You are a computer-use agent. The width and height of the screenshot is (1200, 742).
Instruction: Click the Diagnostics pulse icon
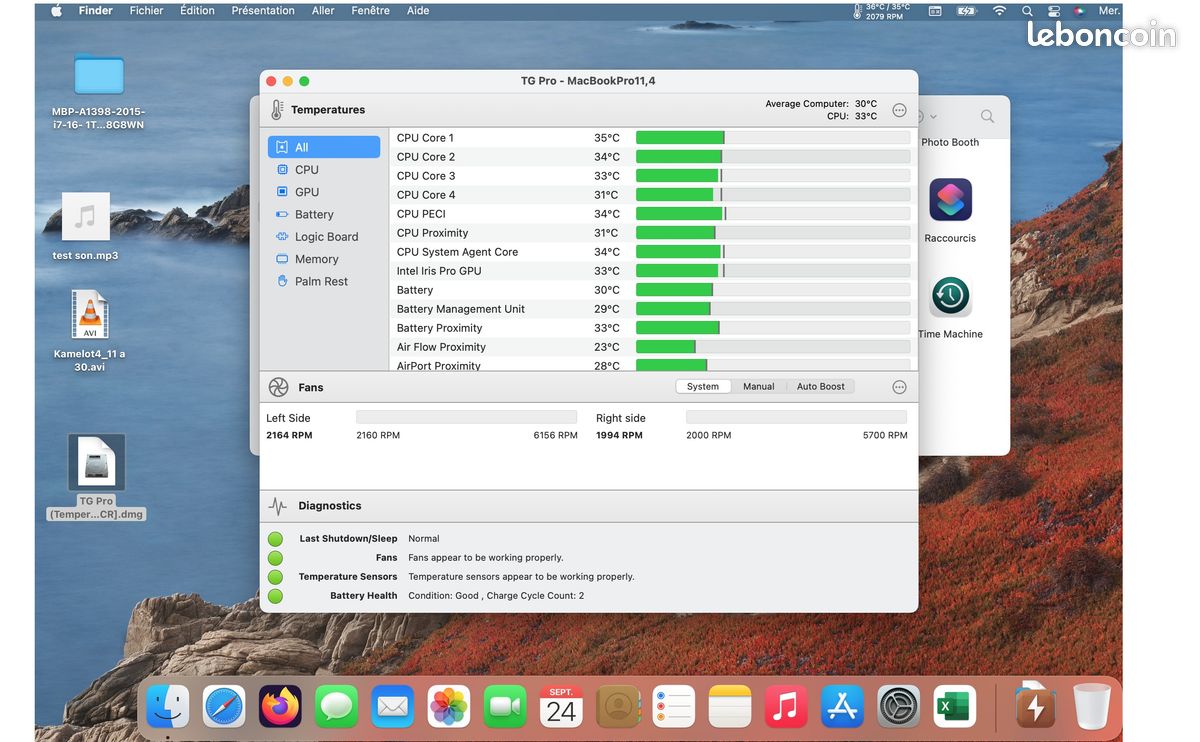278,506
